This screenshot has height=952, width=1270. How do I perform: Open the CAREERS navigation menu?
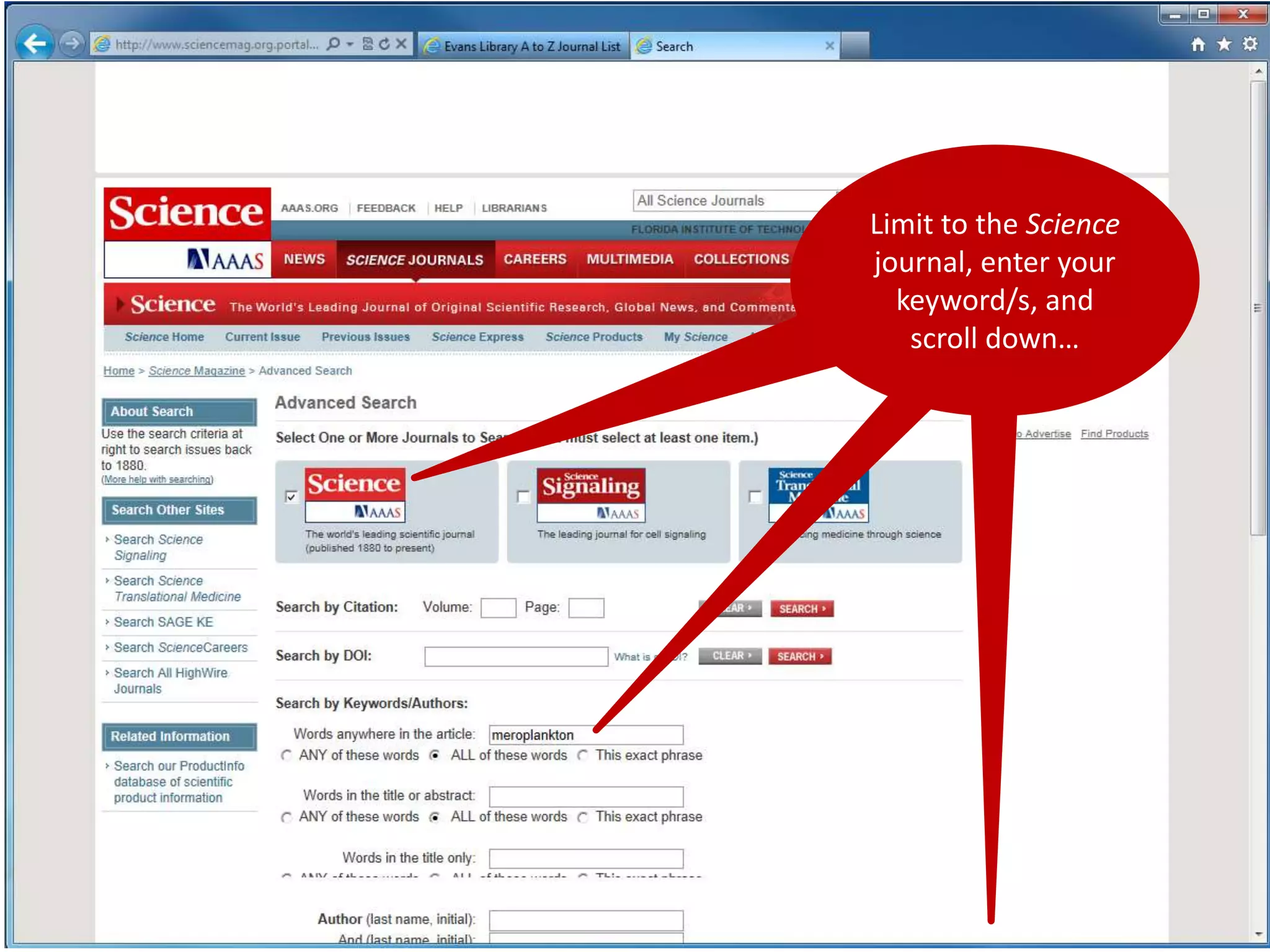click(x=535, y=259)
